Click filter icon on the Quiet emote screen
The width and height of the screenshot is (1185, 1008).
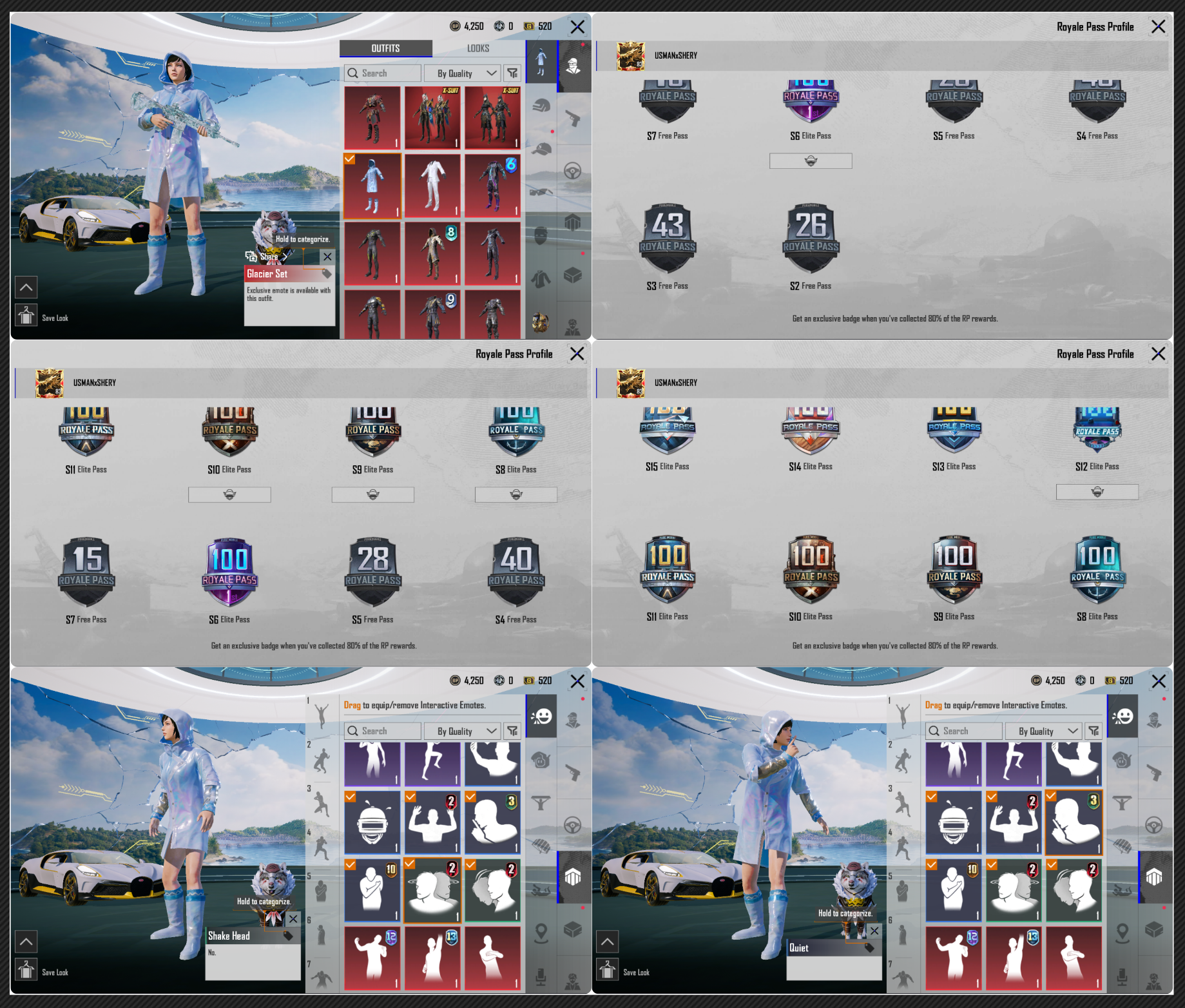(1094, 731)
